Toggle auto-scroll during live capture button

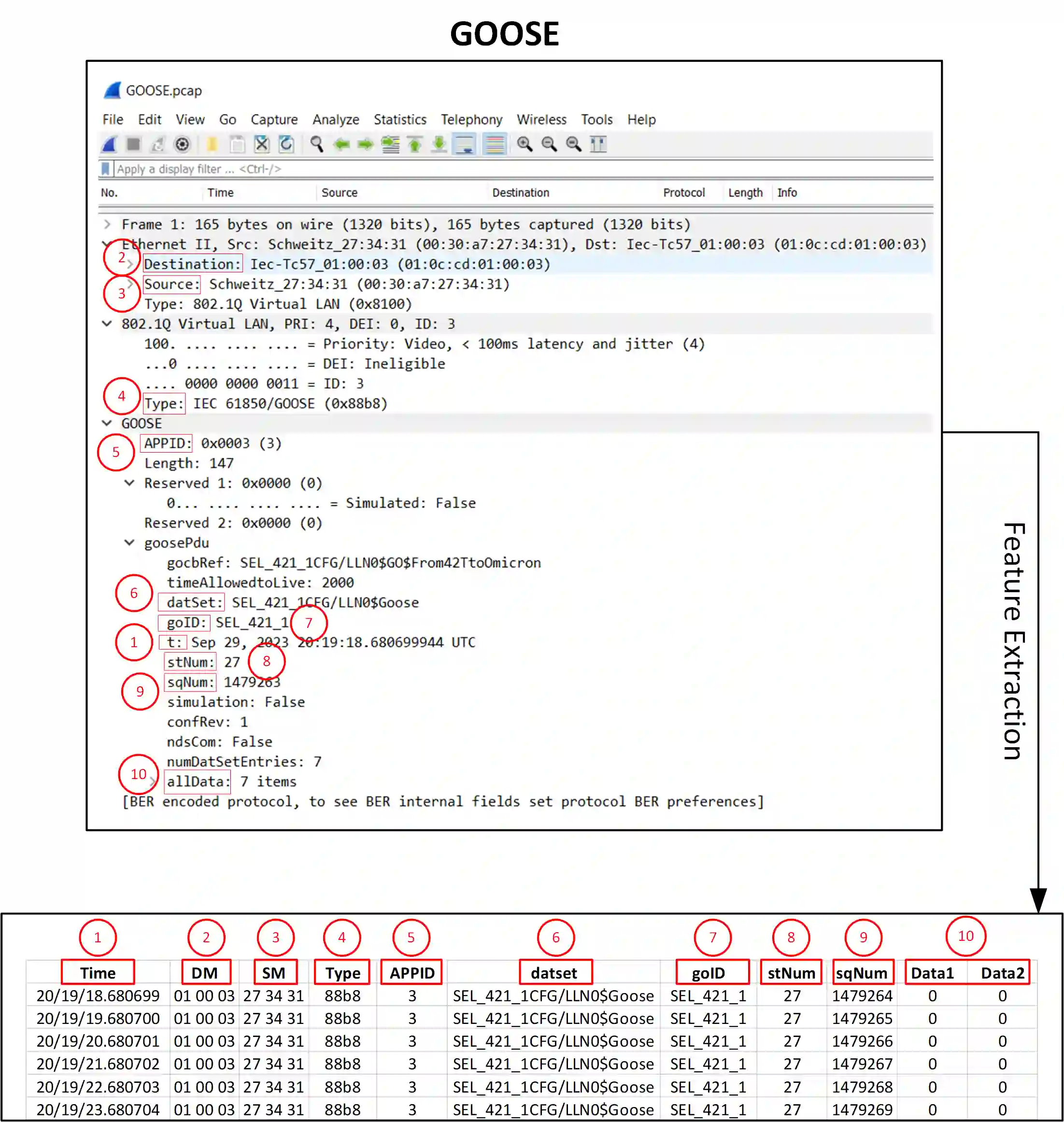(465, 144)
